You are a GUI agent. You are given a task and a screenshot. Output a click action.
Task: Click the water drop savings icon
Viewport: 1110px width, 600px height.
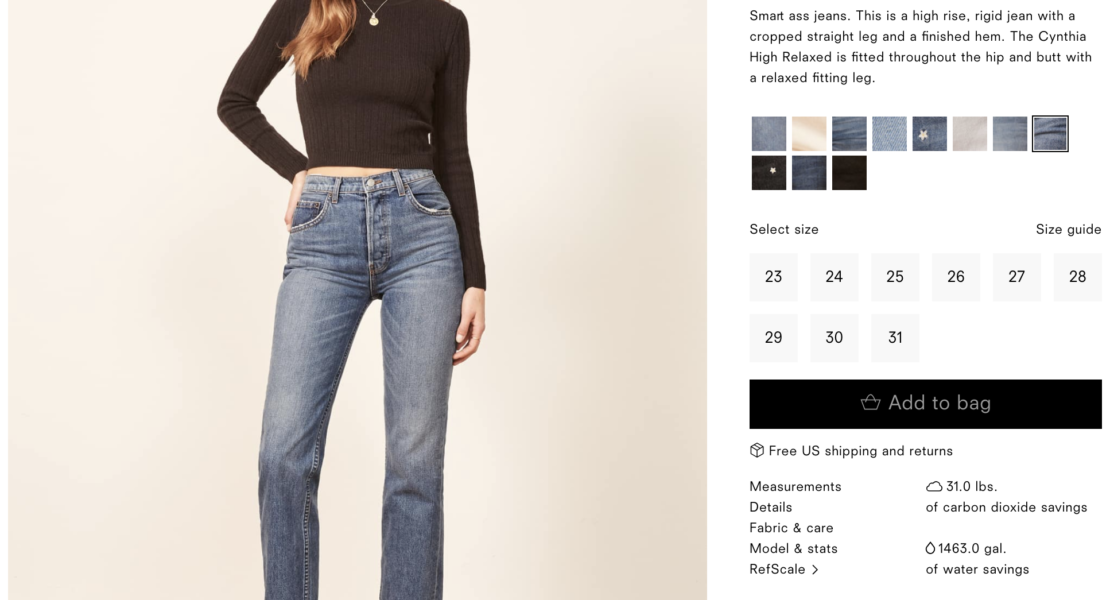click(930, 548)
